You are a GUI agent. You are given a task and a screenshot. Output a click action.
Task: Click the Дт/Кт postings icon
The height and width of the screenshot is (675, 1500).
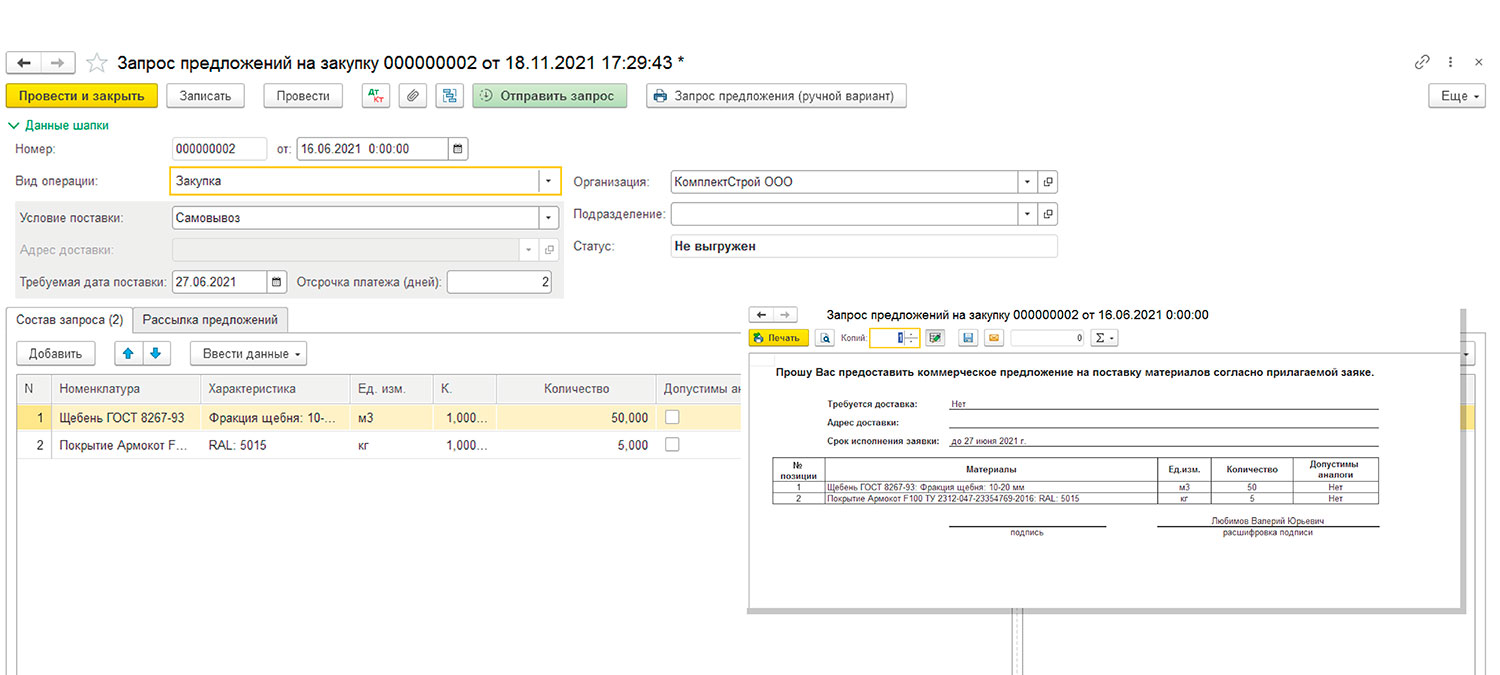[377, 96]
